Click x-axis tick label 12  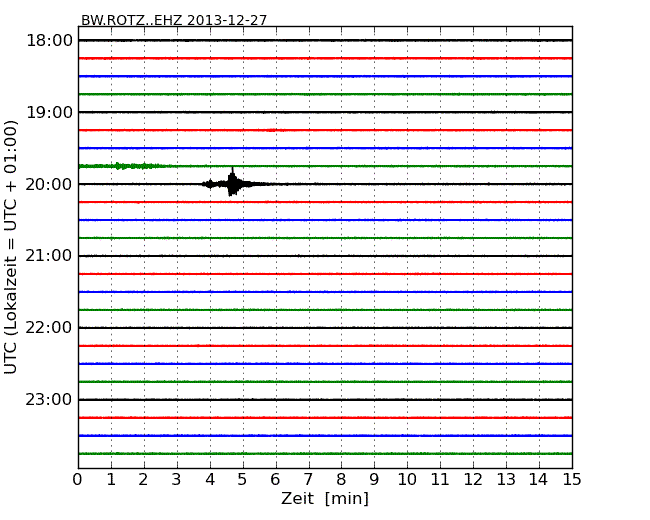click(473, 479)
